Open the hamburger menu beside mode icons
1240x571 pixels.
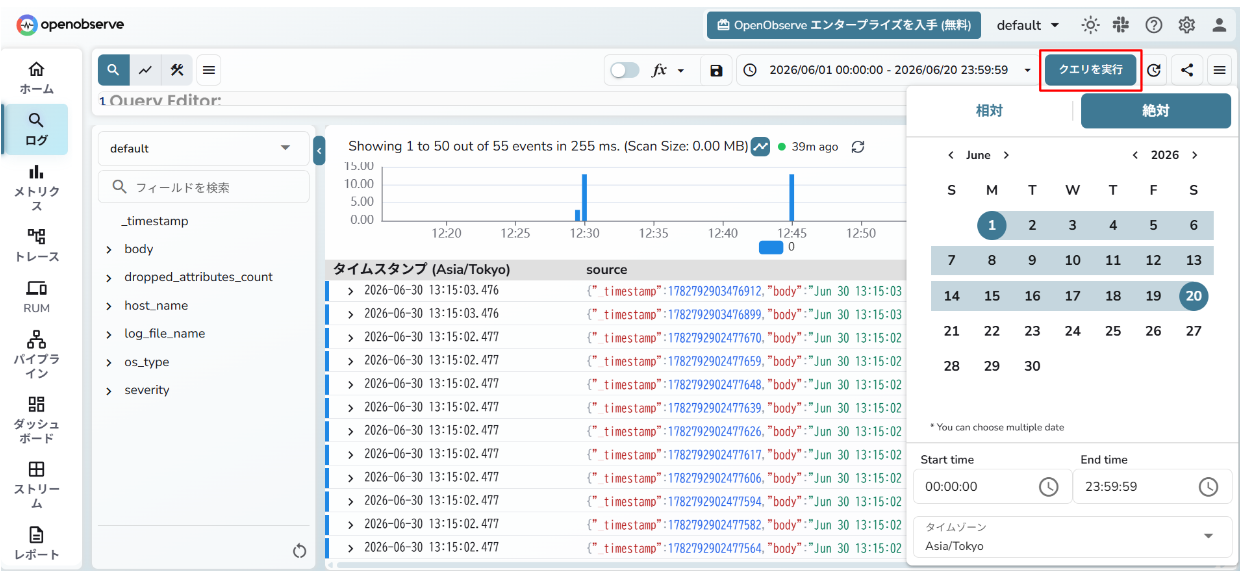(208, 70)
